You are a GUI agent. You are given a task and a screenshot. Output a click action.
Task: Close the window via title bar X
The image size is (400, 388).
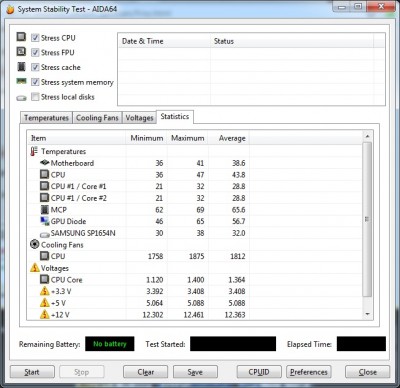tap(381, 7)
